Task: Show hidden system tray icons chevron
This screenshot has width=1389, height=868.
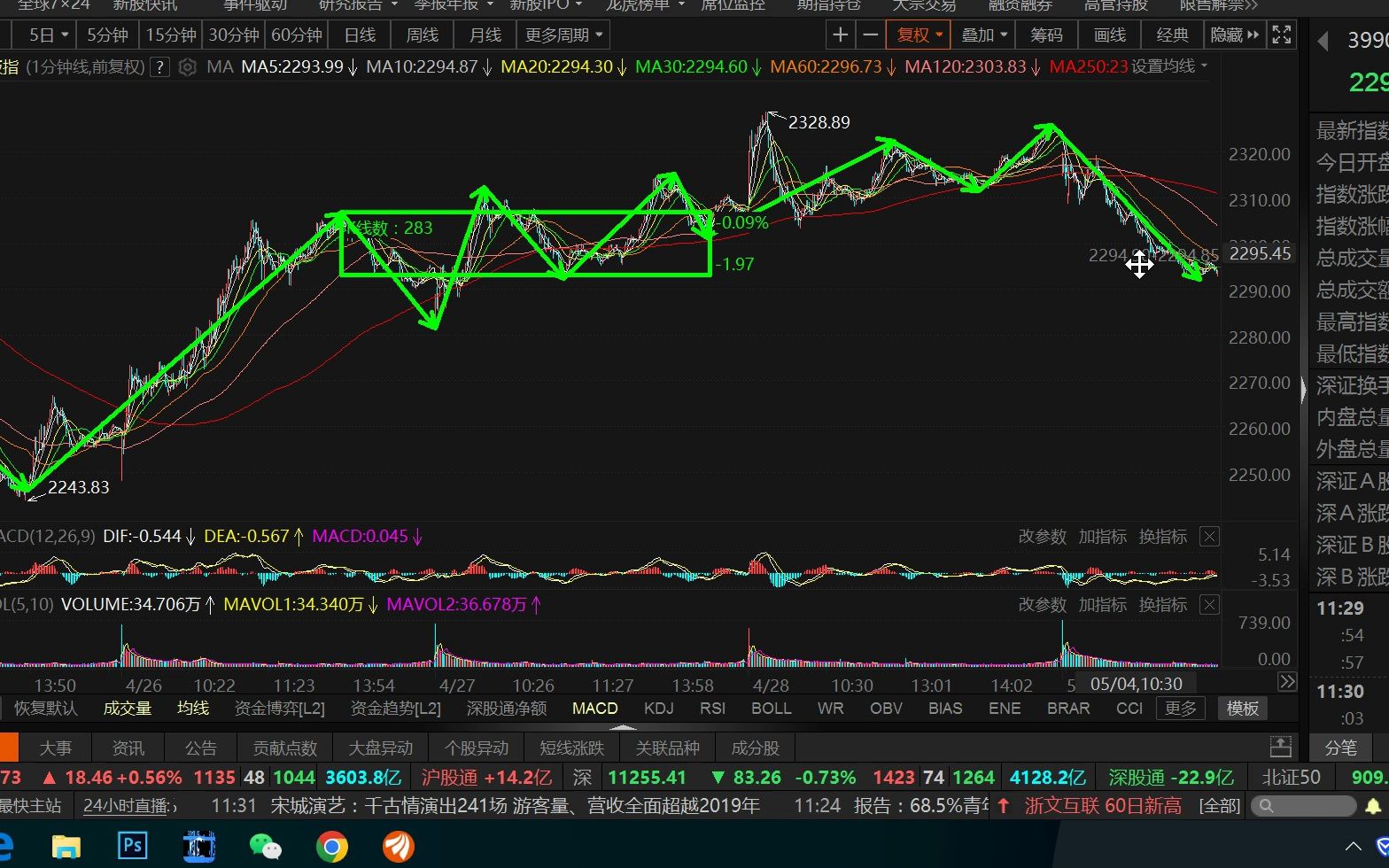Action: (1353, 847)
